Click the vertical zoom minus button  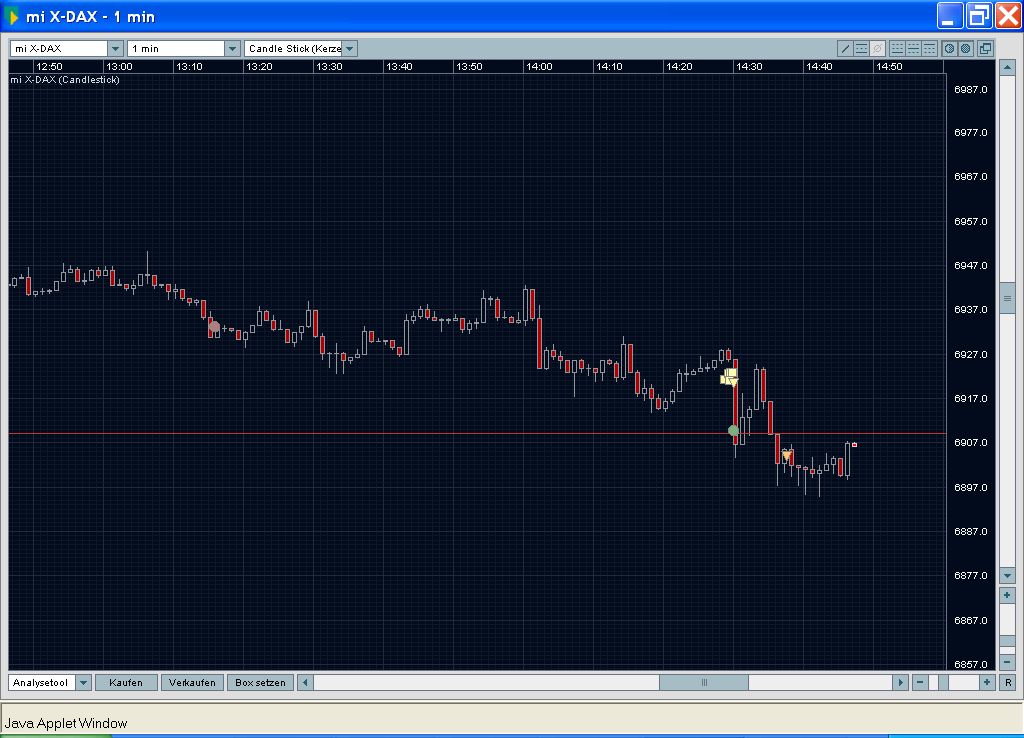coord(1007,662)
